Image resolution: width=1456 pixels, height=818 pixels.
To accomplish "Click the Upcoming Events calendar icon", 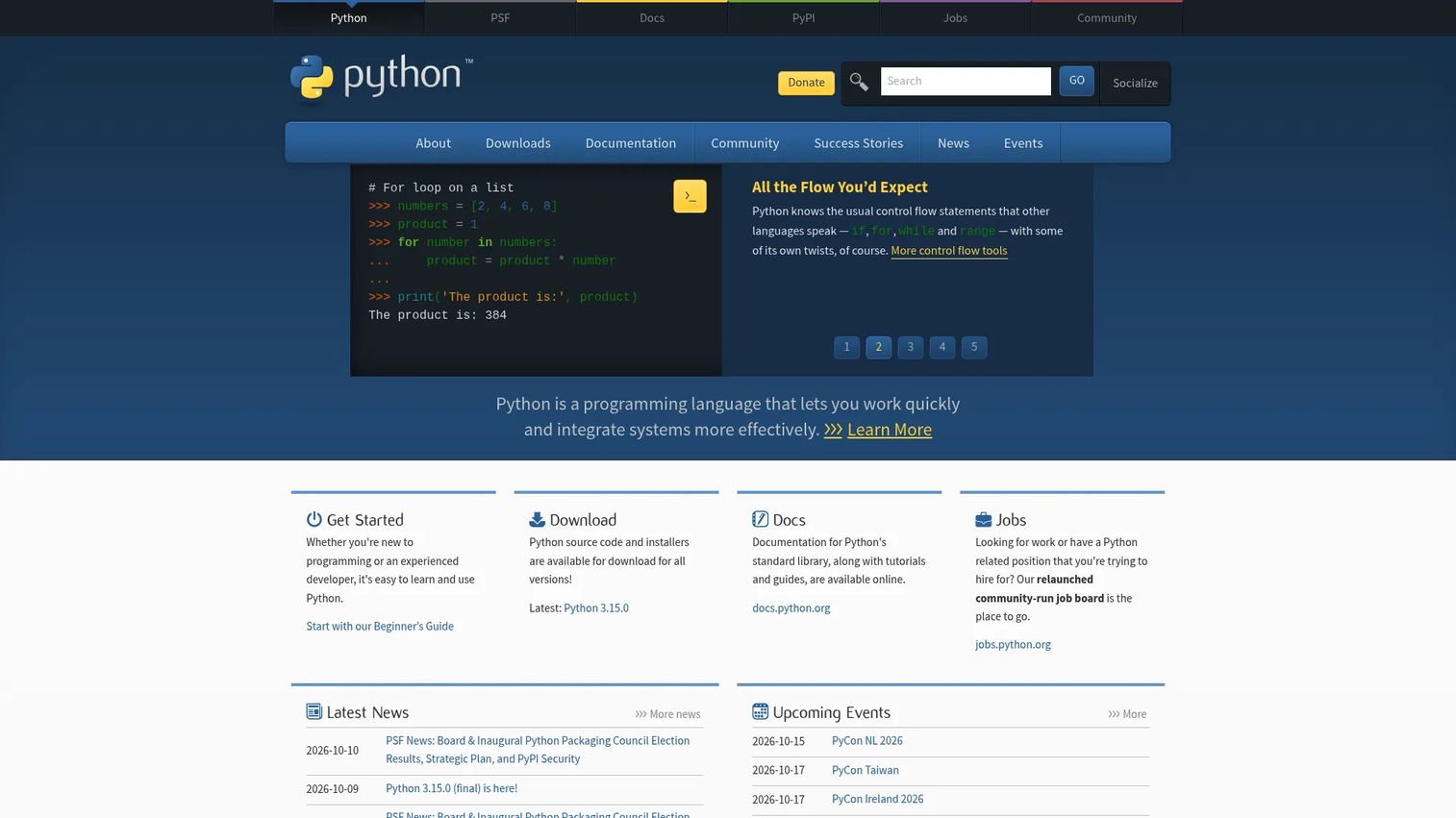I will (760, 711).
